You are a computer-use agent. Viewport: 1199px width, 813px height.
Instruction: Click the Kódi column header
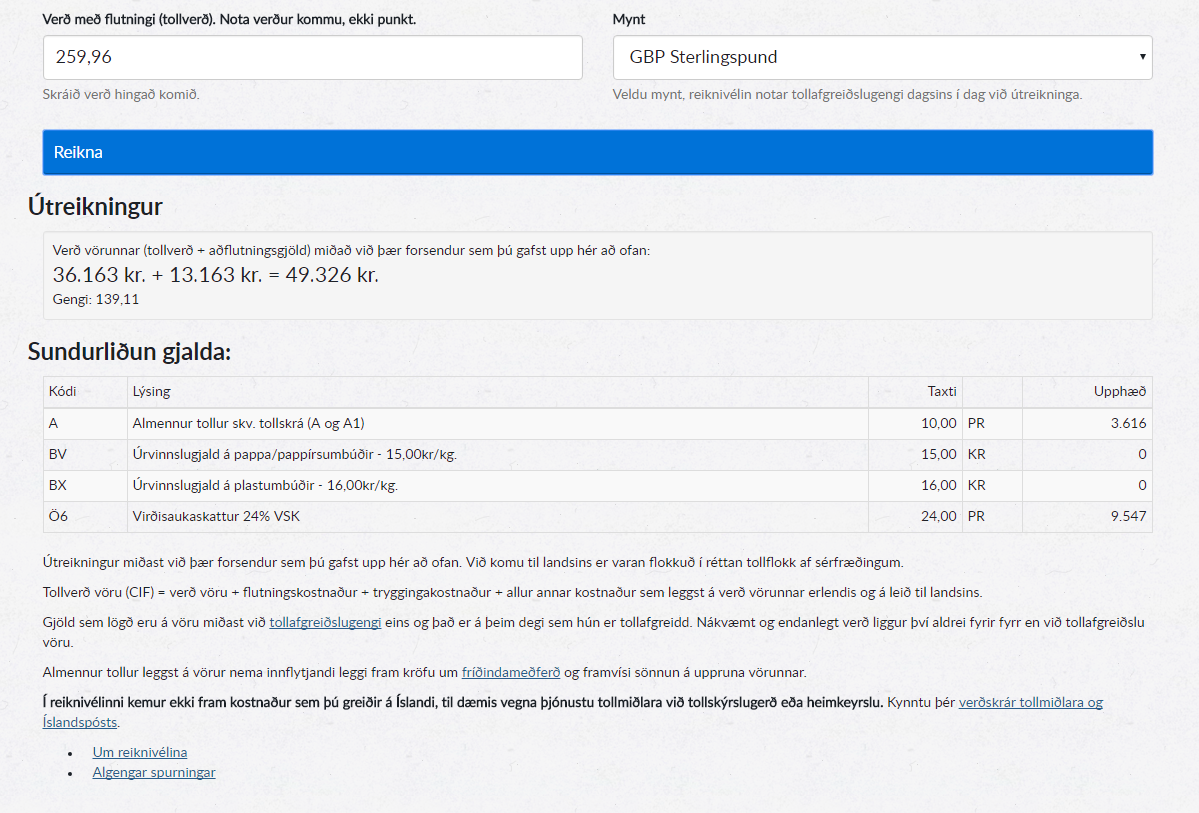tap(63, 391)
